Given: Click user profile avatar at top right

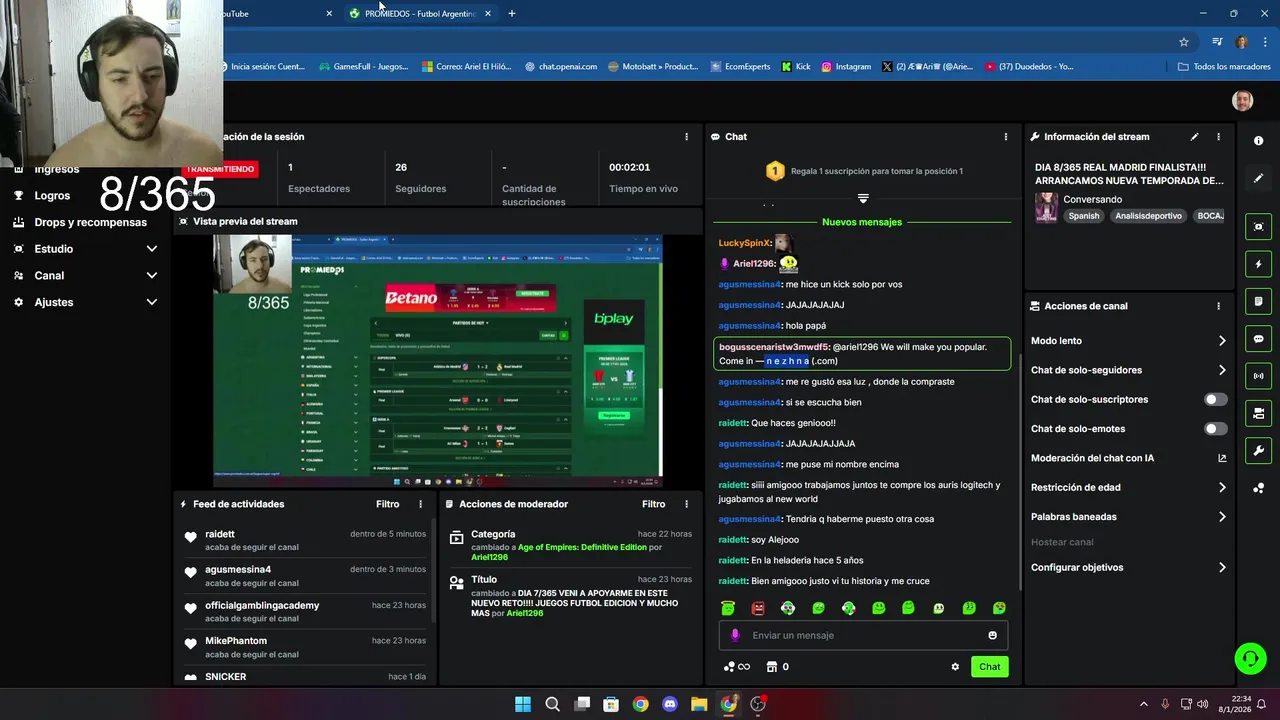Looking at the screenshot, I should (1242, 100).
